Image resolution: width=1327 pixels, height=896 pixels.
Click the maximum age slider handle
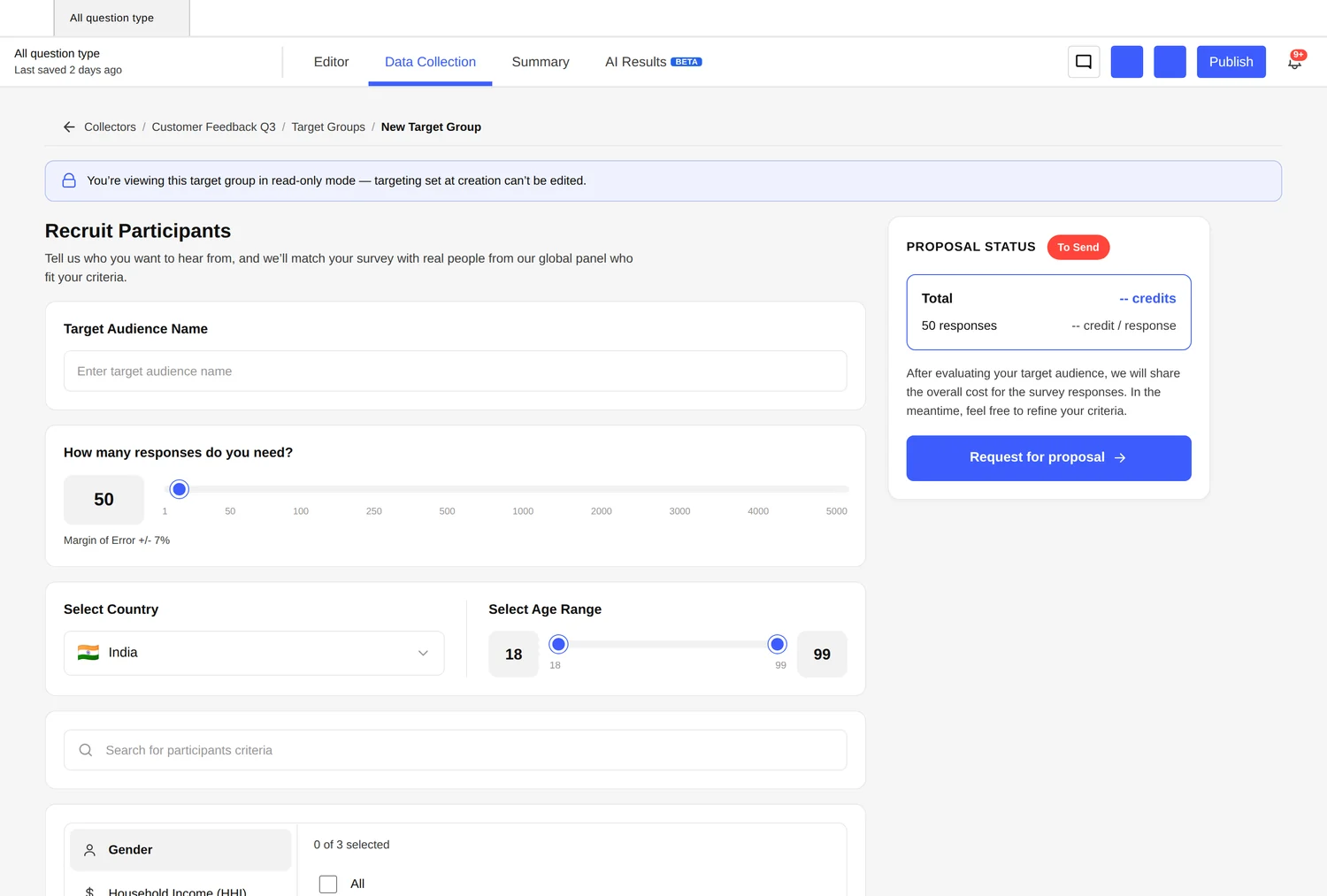[777, 644]
